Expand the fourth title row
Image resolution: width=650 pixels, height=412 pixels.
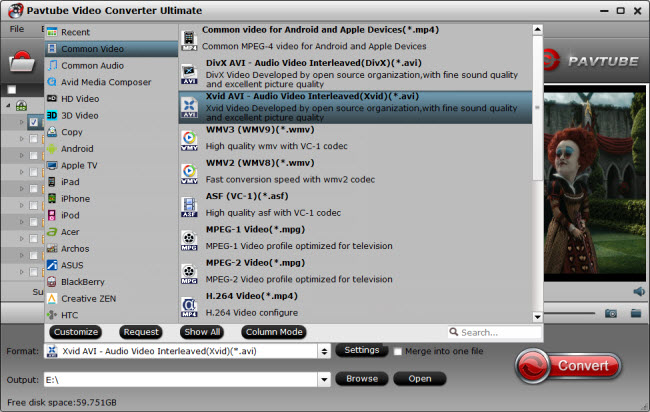coord(22,172)
